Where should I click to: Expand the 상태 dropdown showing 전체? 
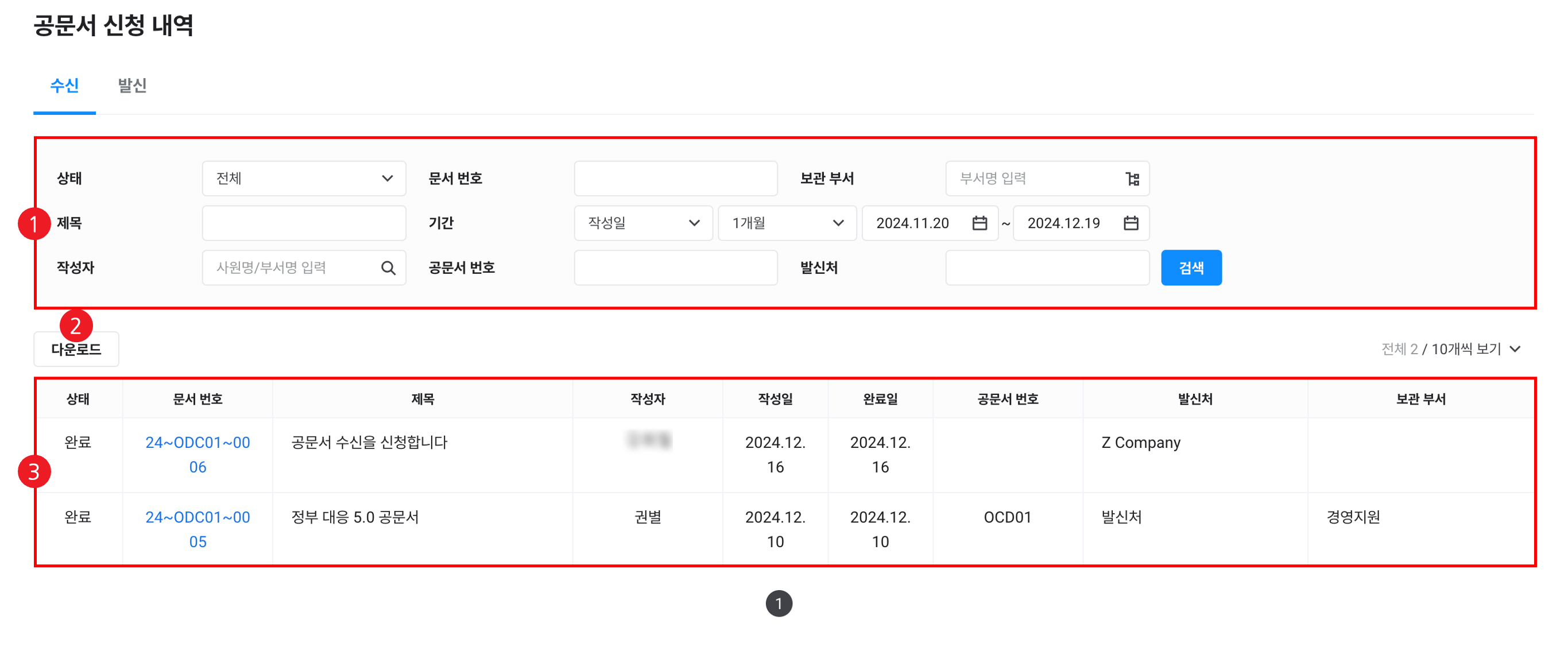point(304,179)
